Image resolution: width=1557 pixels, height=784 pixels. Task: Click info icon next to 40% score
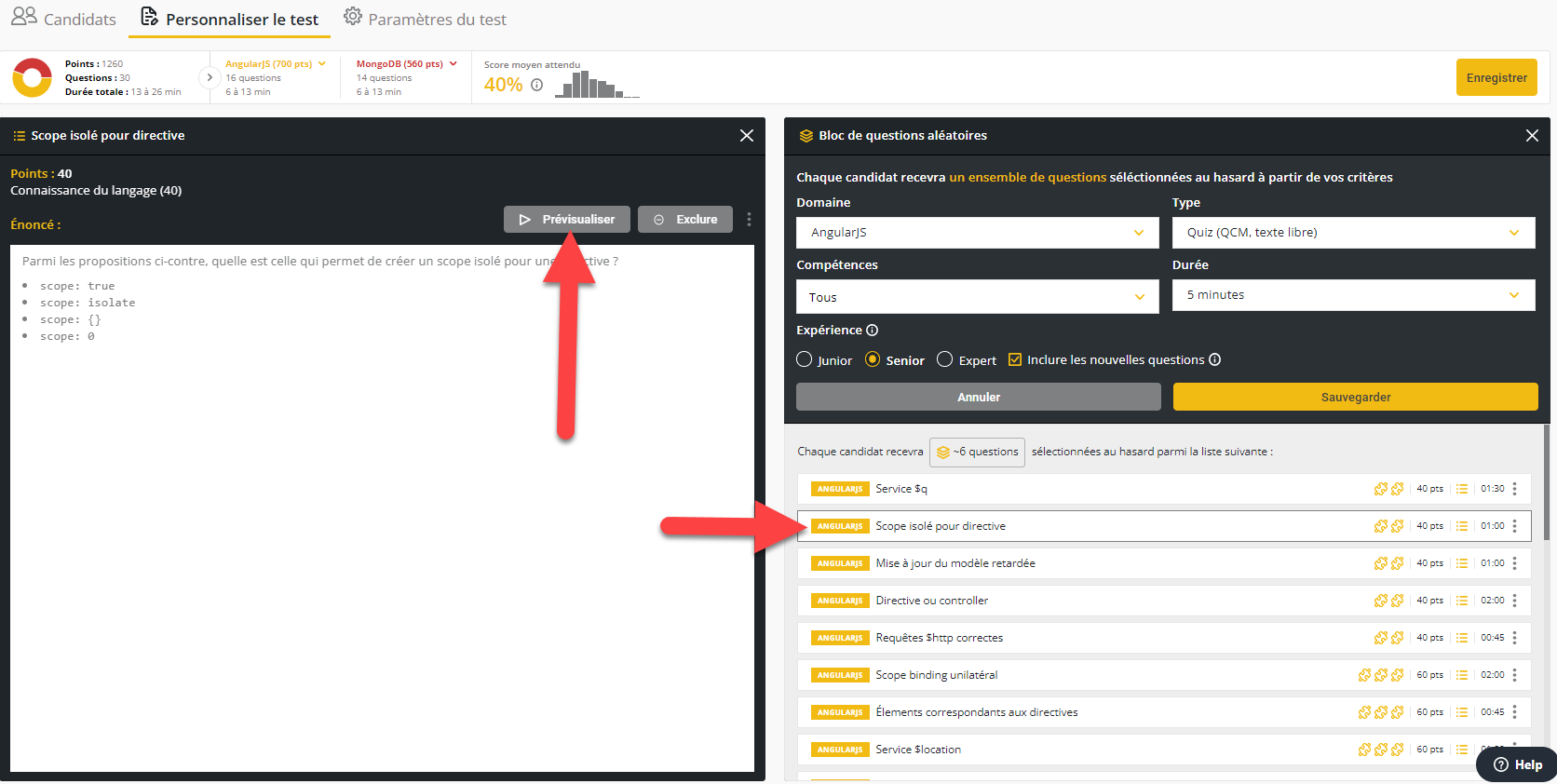tap(537, 85)
